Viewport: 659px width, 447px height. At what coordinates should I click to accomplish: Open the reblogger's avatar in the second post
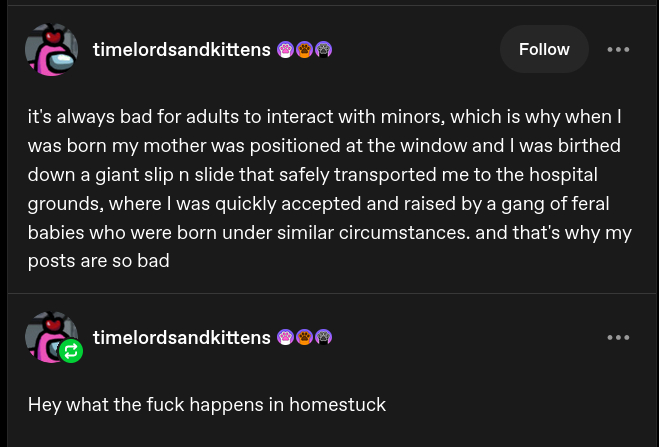[x=46, y=332]
